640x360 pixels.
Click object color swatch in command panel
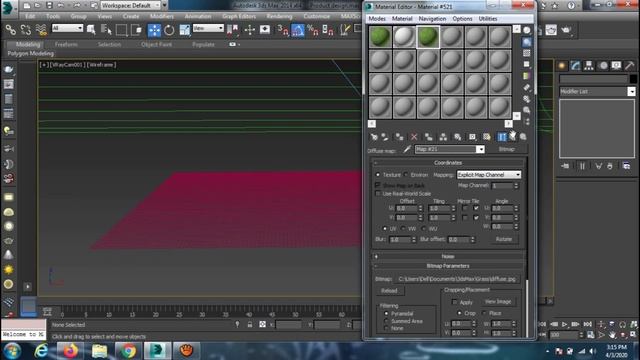(633, 79)
